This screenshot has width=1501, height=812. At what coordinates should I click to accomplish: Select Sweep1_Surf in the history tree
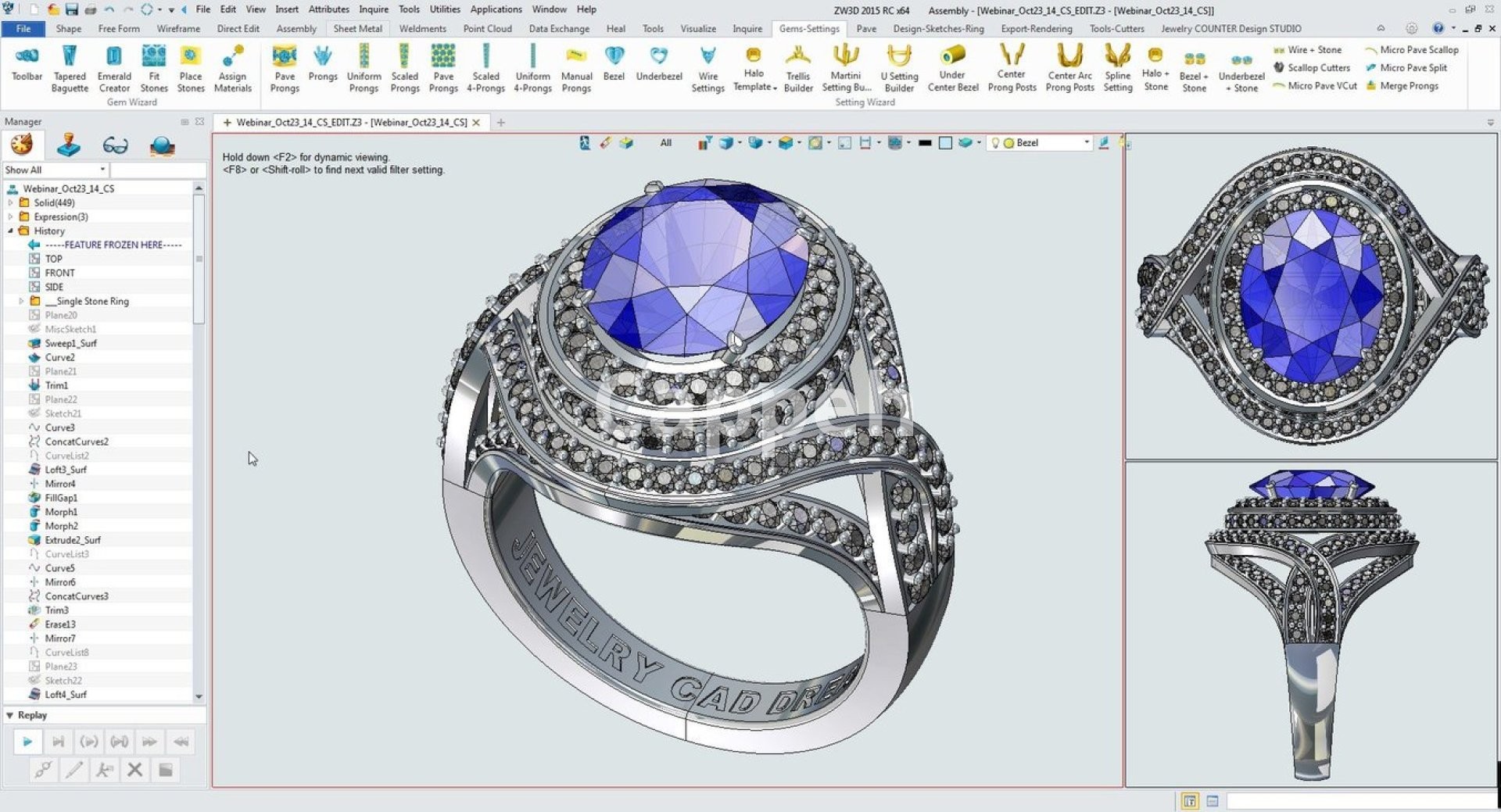pyautogui.click(x=70, y=343)
